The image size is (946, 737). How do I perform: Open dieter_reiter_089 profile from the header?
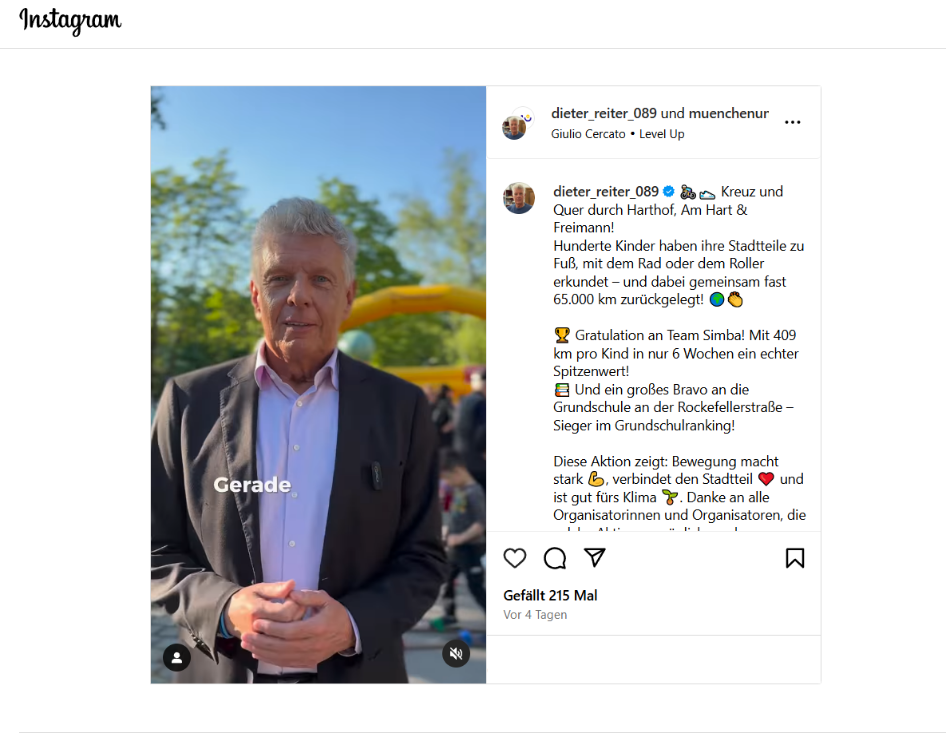[603, 113]
